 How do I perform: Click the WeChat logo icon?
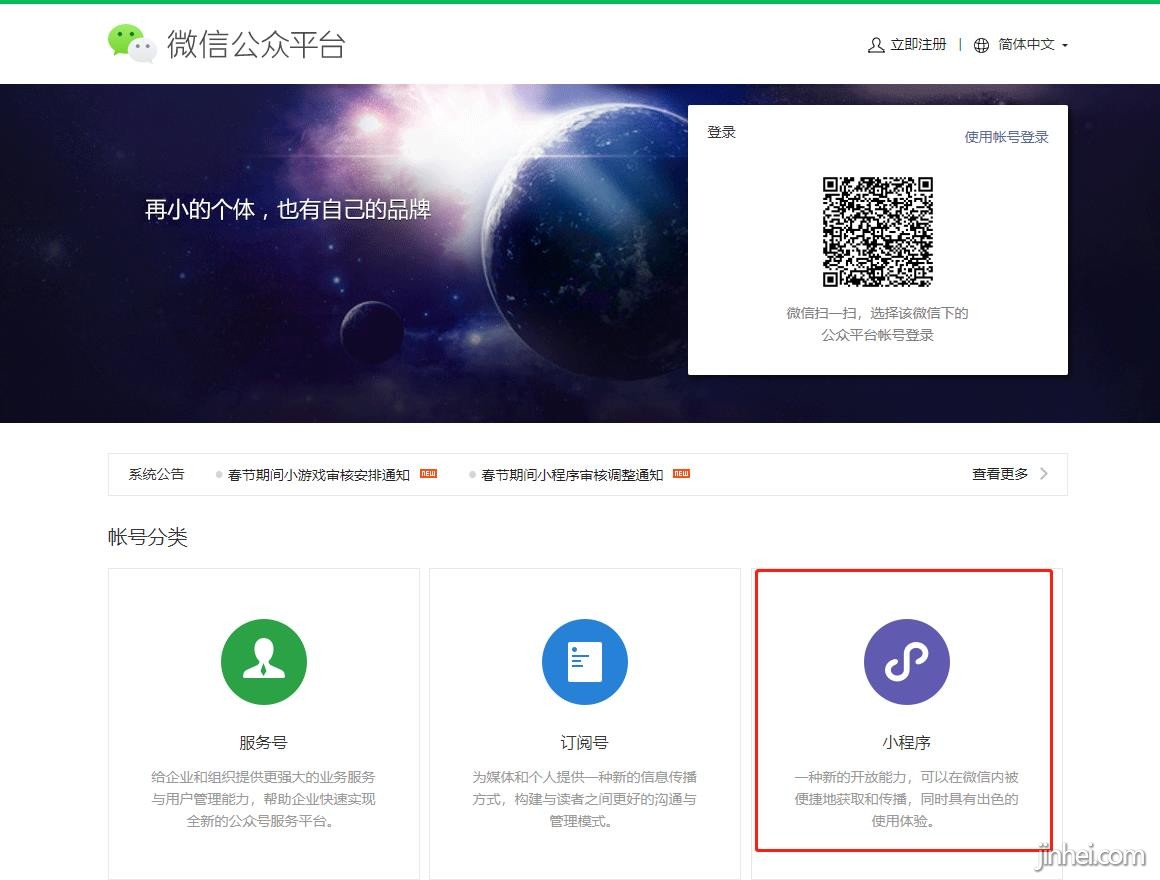pos(132,44)
